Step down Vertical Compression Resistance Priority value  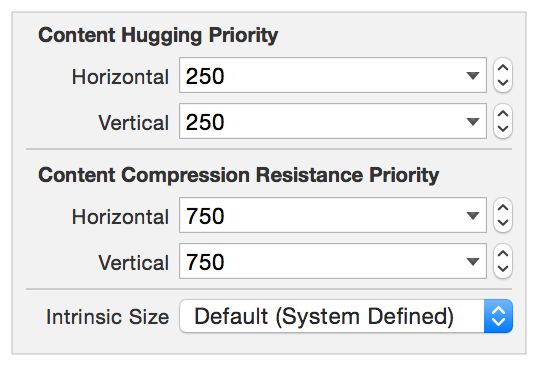tap(503, 269)
